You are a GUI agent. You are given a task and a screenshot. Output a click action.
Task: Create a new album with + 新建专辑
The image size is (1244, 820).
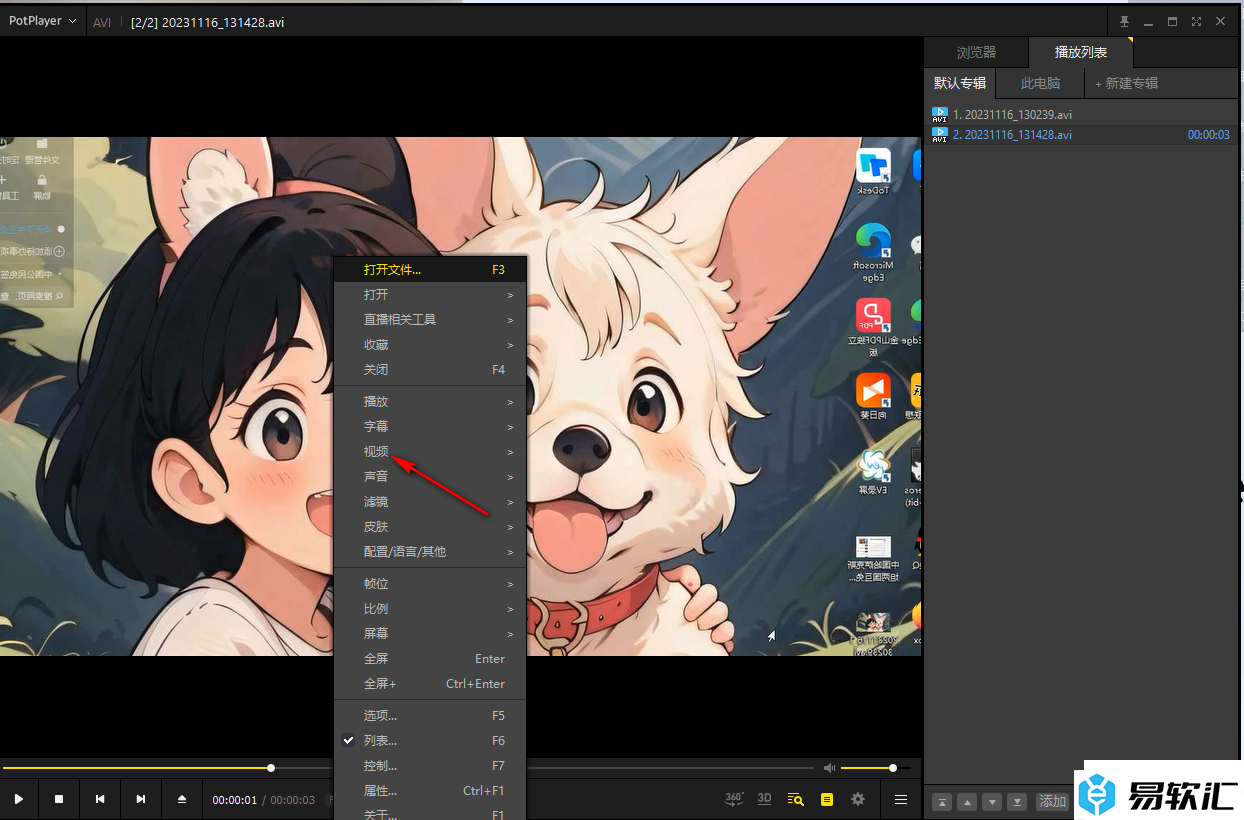(x=1126, y=83)
